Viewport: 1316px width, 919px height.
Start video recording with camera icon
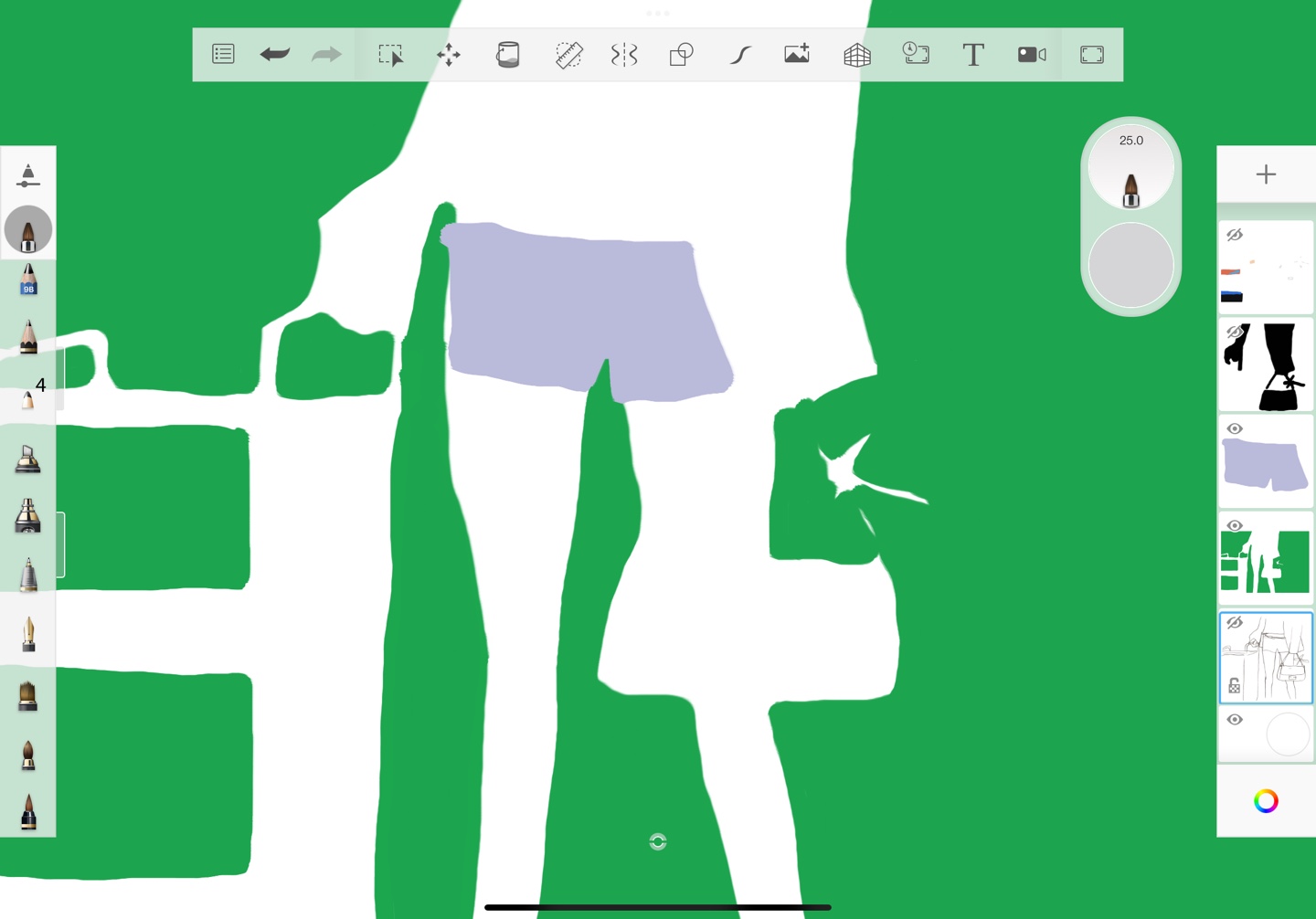point(1032,55)
